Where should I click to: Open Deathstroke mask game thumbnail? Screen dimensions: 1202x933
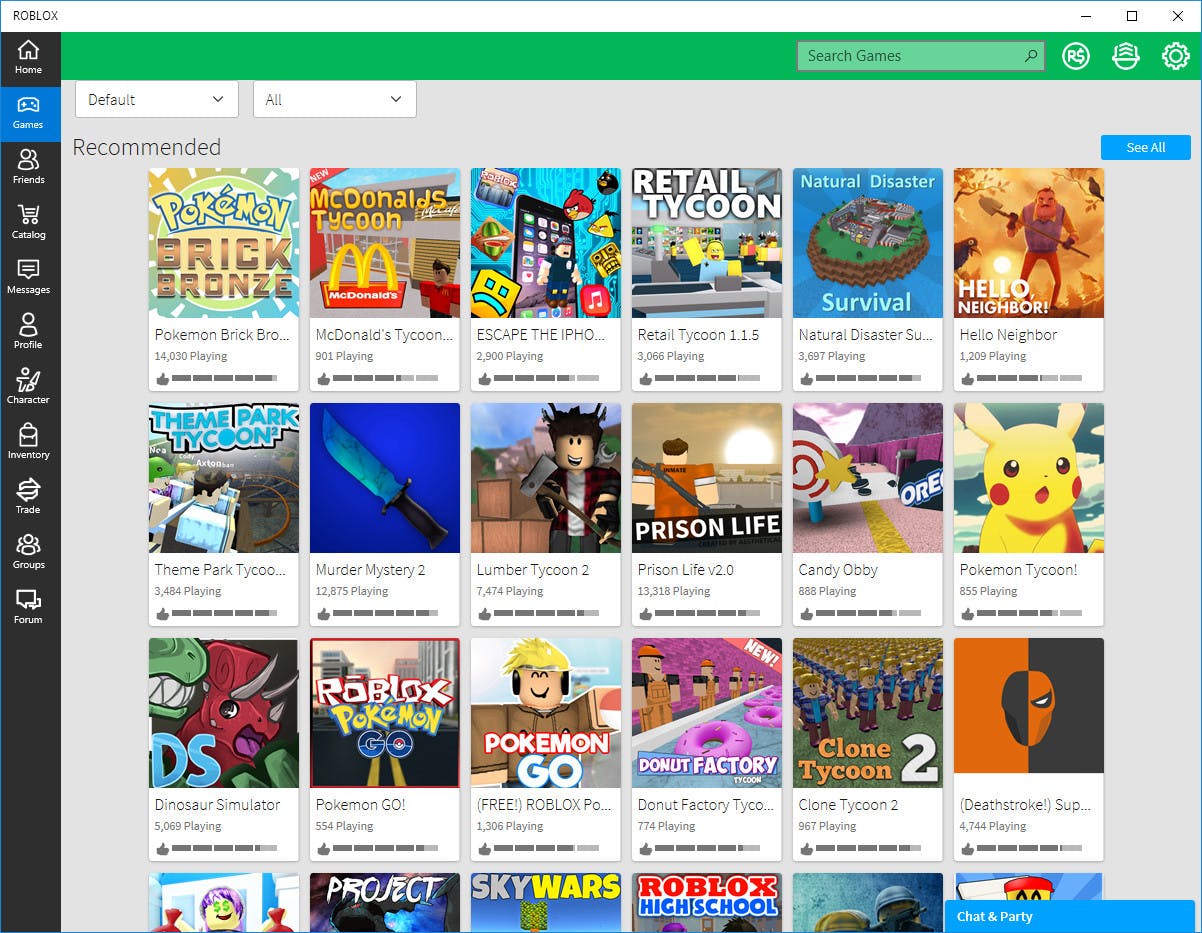[x=1029, y=713]
